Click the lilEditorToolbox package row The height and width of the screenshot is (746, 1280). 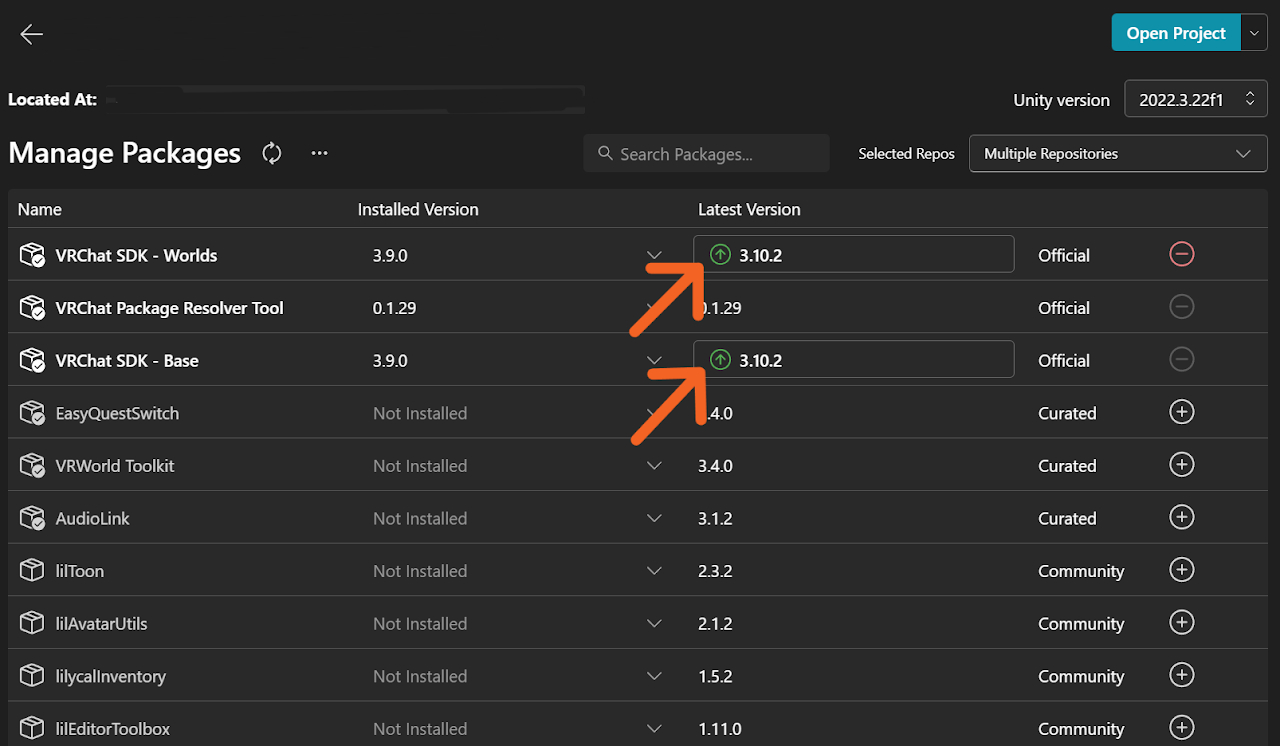114,728
